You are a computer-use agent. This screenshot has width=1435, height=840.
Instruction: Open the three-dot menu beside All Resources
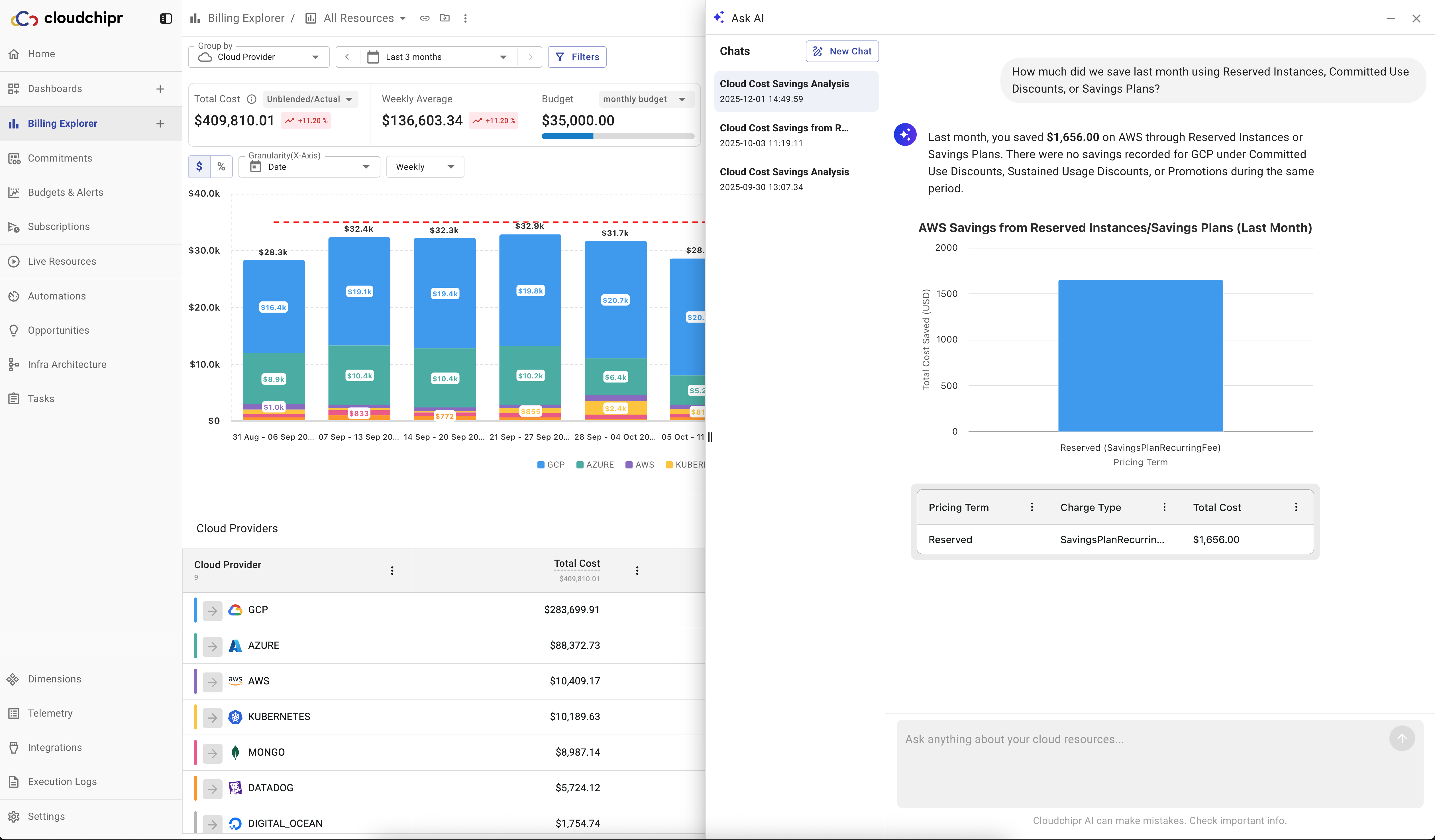tap(465, 18)
